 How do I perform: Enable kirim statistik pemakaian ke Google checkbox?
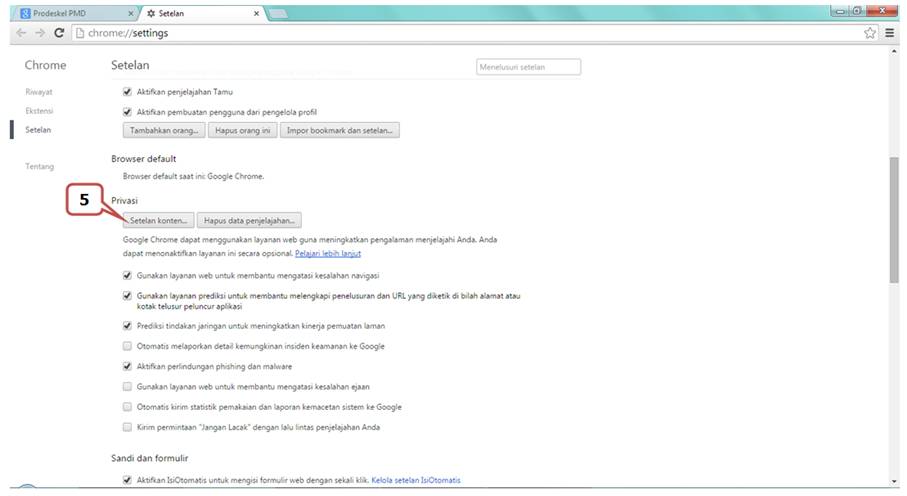(127, 407)
